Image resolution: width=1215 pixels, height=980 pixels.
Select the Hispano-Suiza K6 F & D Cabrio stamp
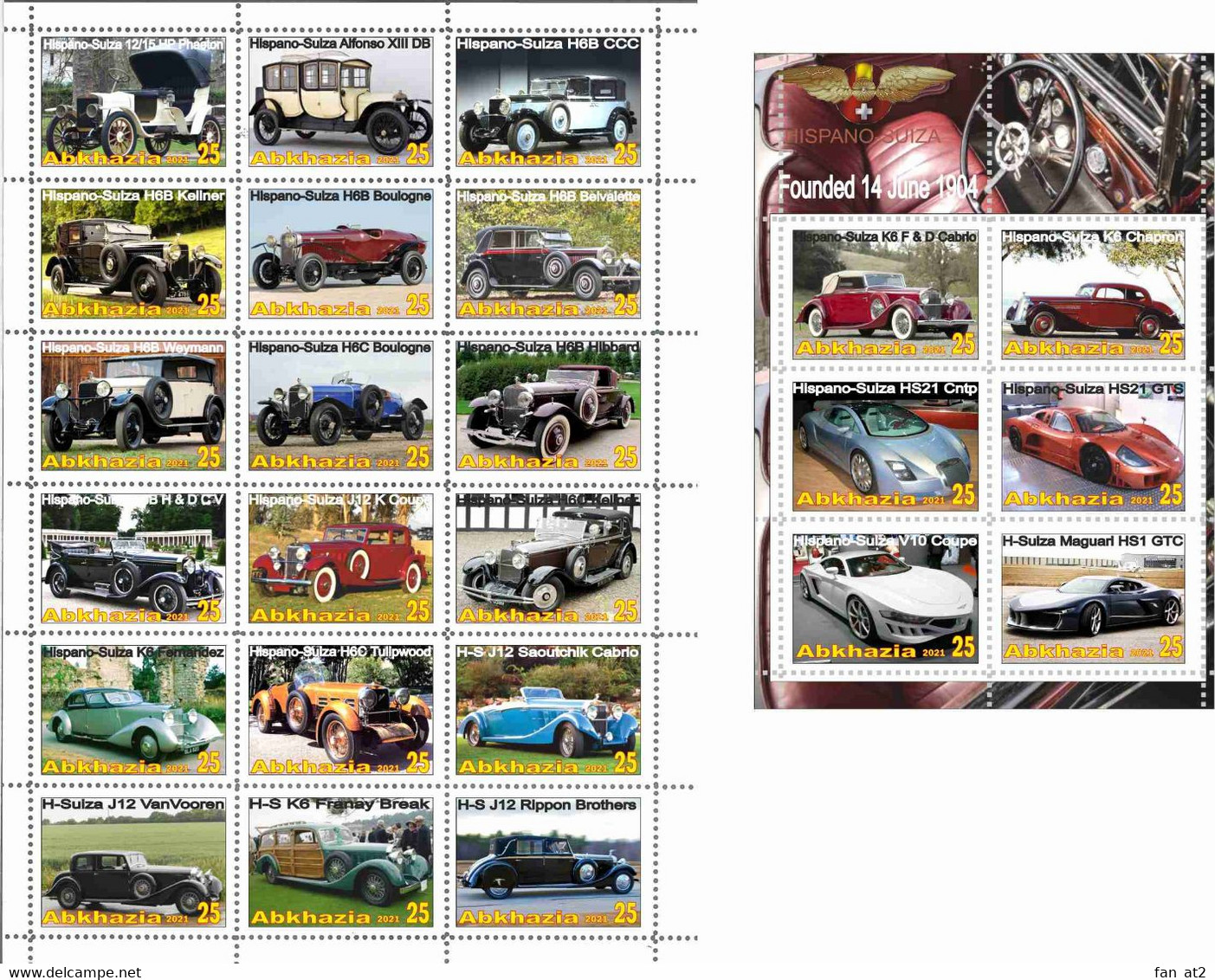885,294
